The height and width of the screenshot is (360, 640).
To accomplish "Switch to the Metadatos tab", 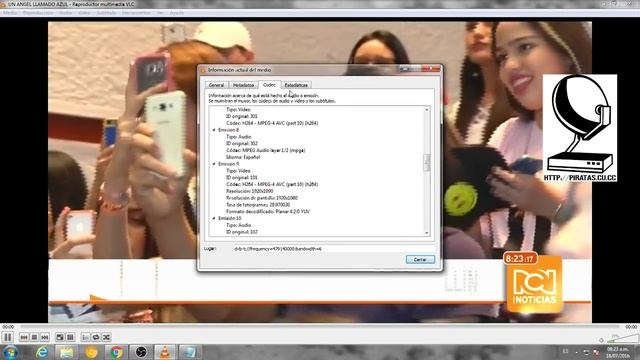I will point(243,85).
